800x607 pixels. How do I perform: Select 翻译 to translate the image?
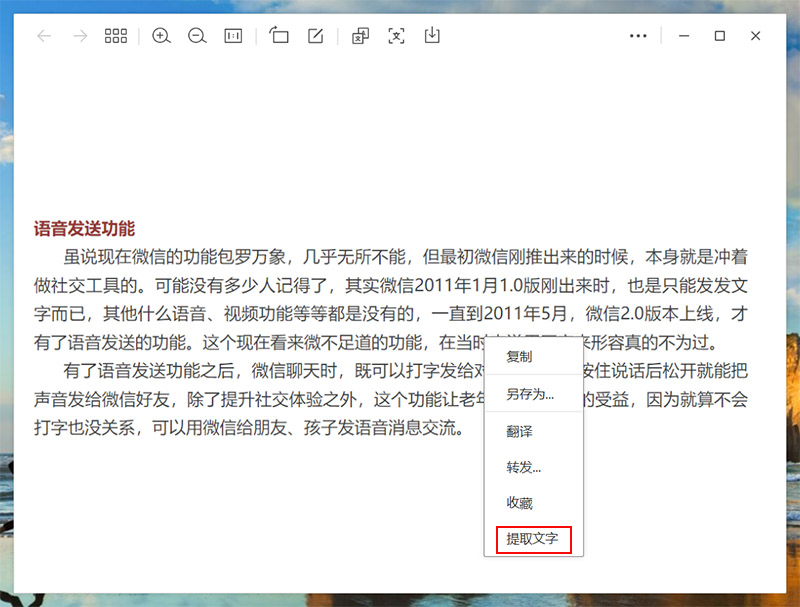pos(523,431)
